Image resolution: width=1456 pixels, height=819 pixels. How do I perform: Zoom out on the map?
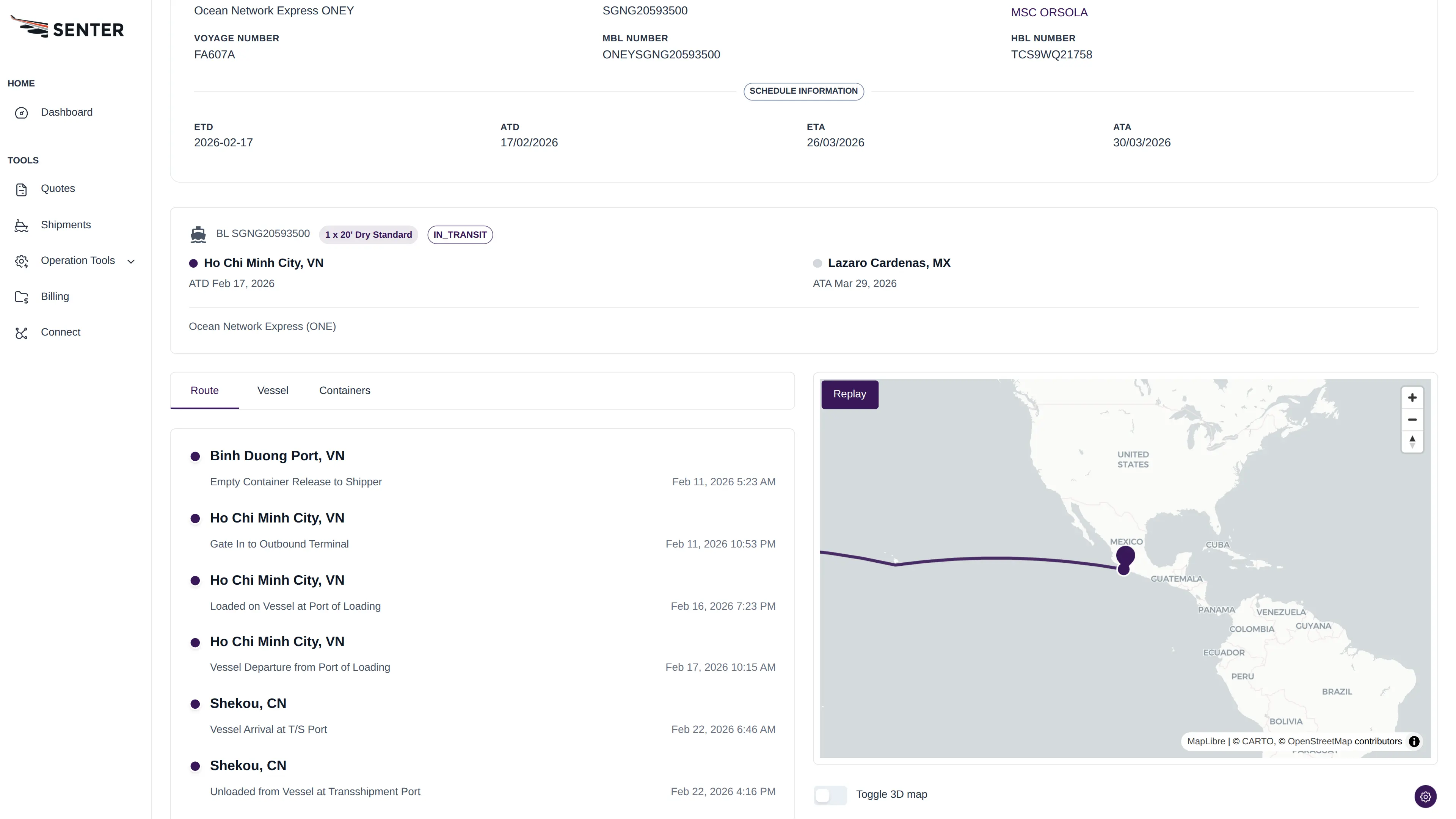(x=1412, y=419)
